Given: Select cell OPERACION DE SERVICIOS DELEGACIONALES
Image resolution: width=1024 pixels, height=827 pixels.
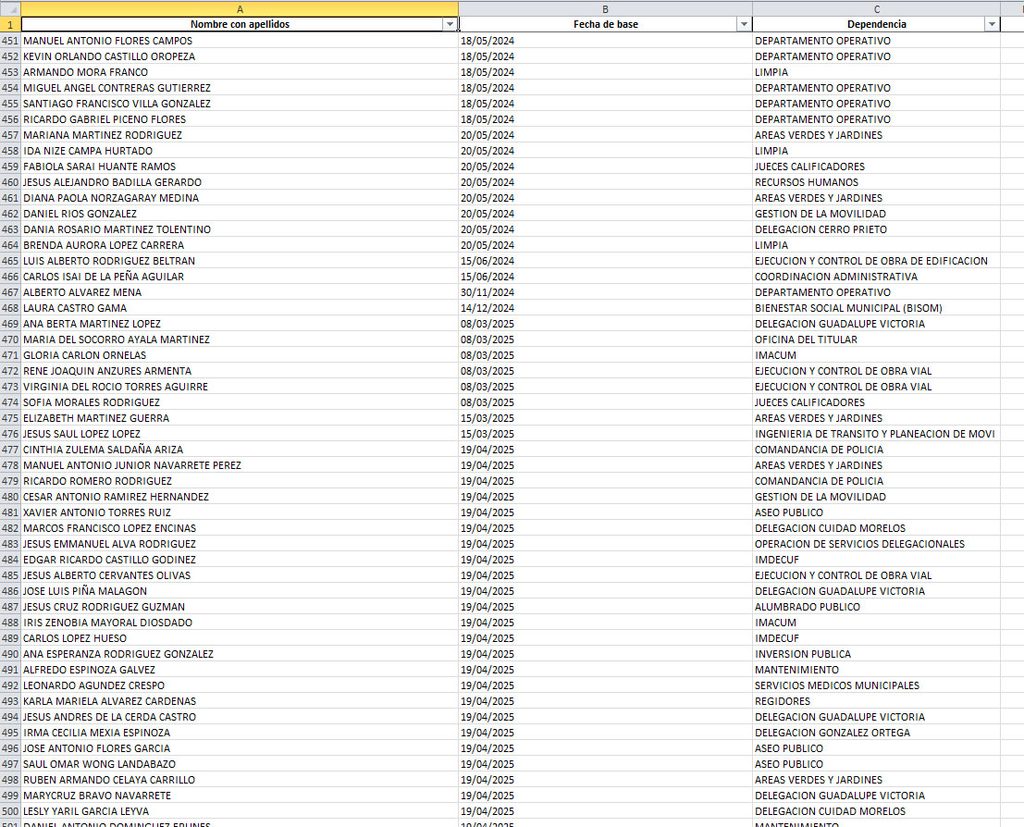Looking at the screenshot, I should point(876,544).
